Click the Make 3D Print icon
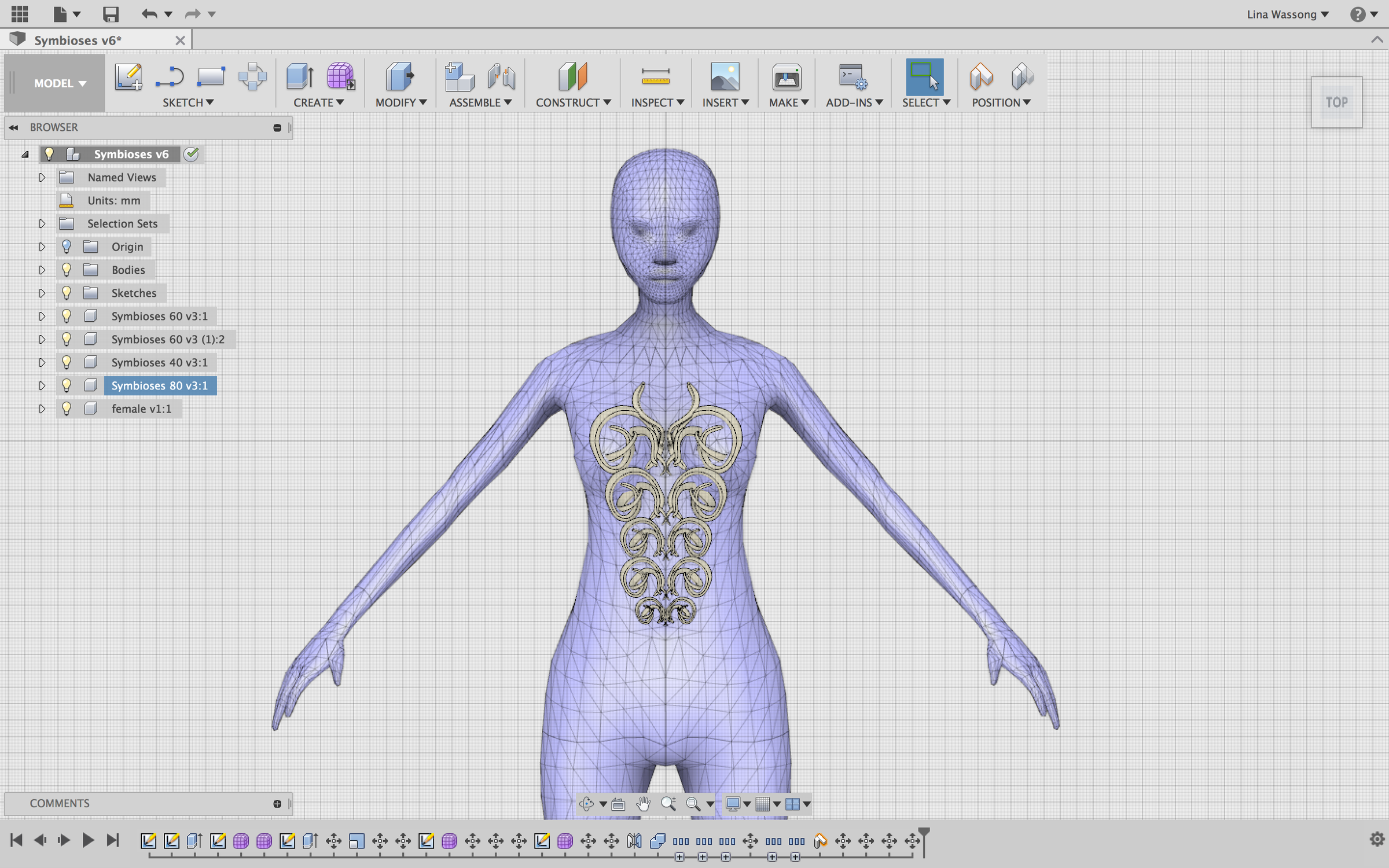 787,77
